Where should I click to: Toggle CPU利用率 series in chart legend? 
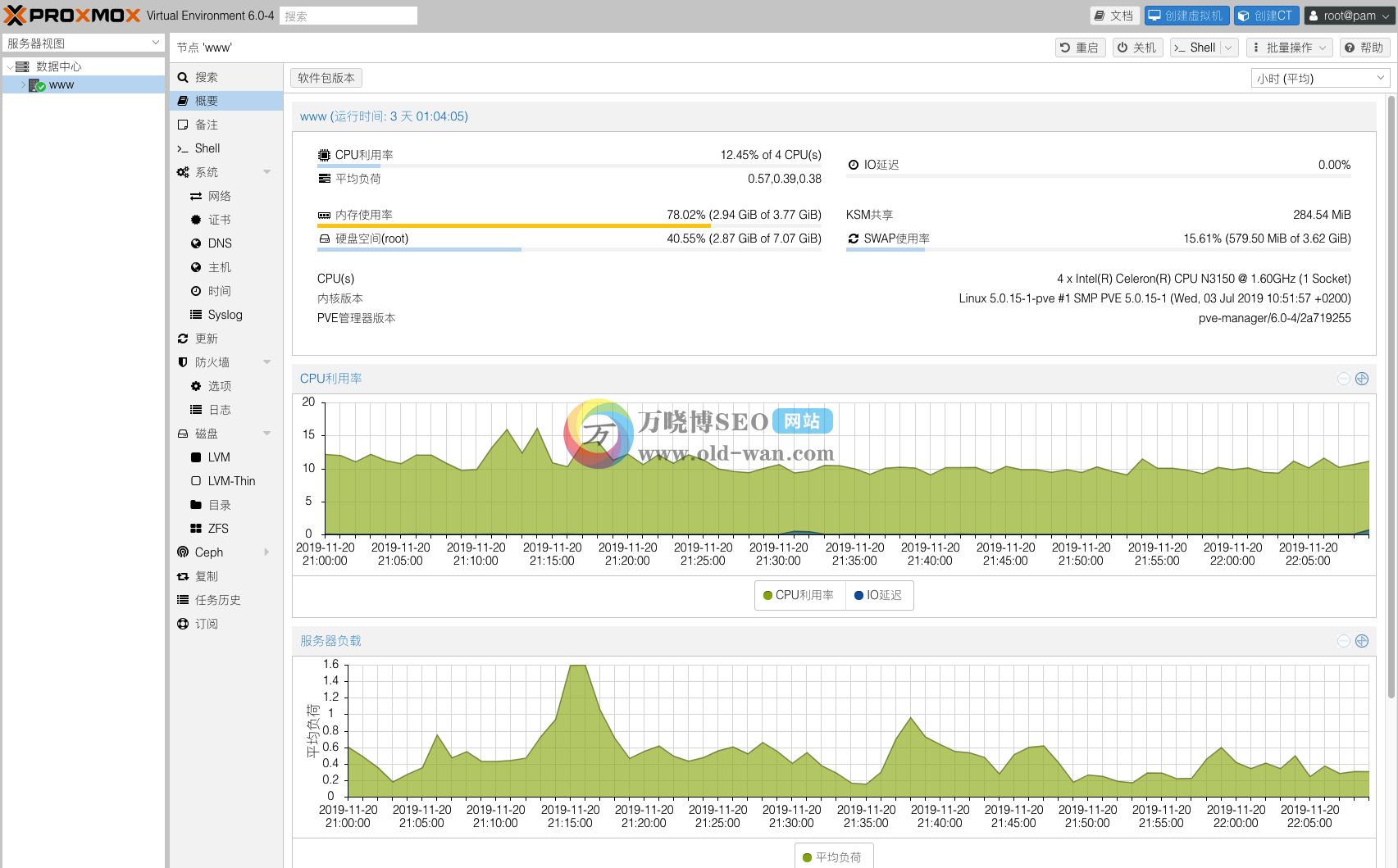799,595
